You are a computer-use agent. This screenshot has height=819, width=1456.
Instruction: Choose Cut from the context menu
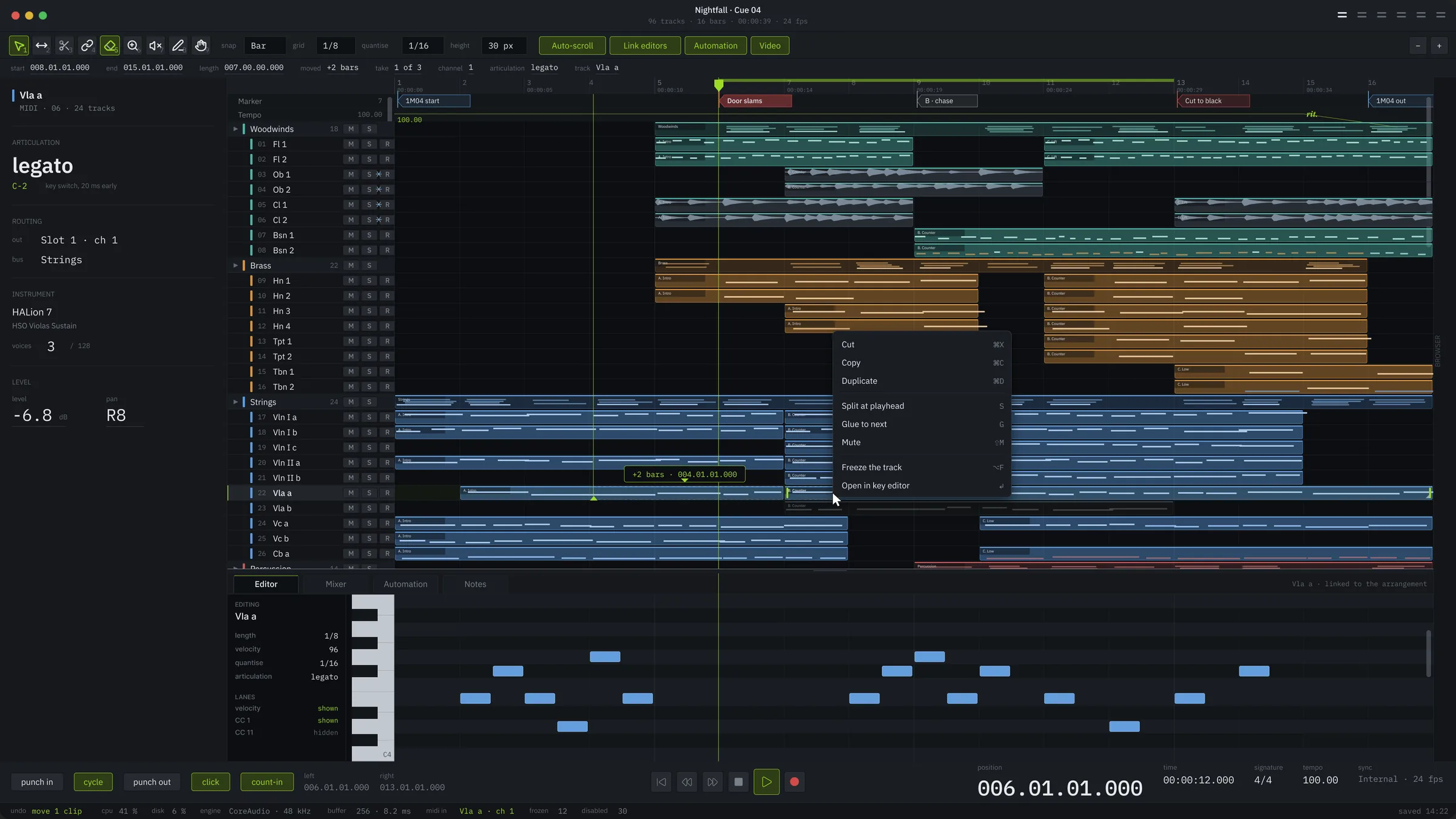click(922, 345)
